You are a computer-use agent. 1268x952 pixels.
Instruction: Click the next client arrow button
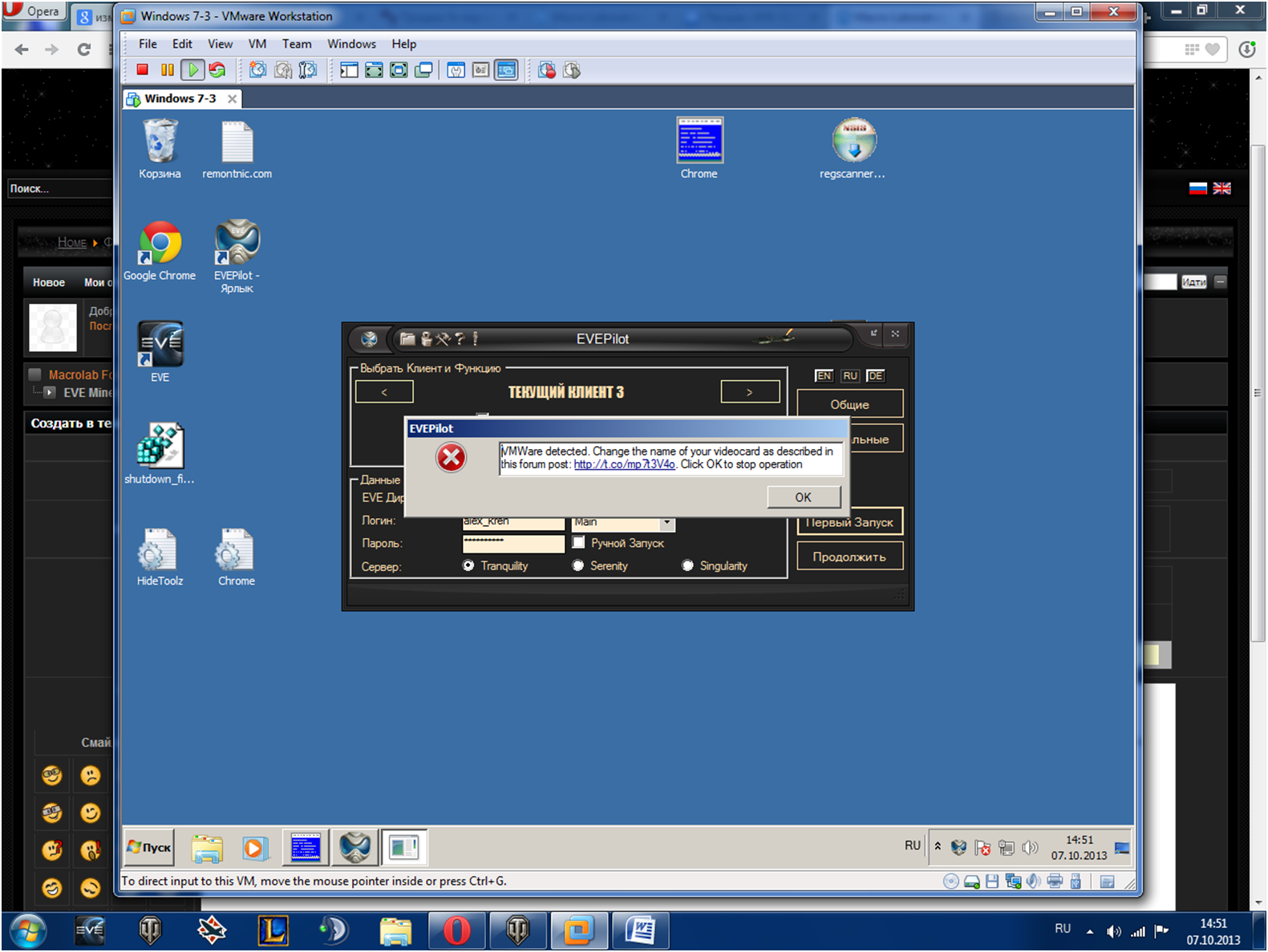750,392
